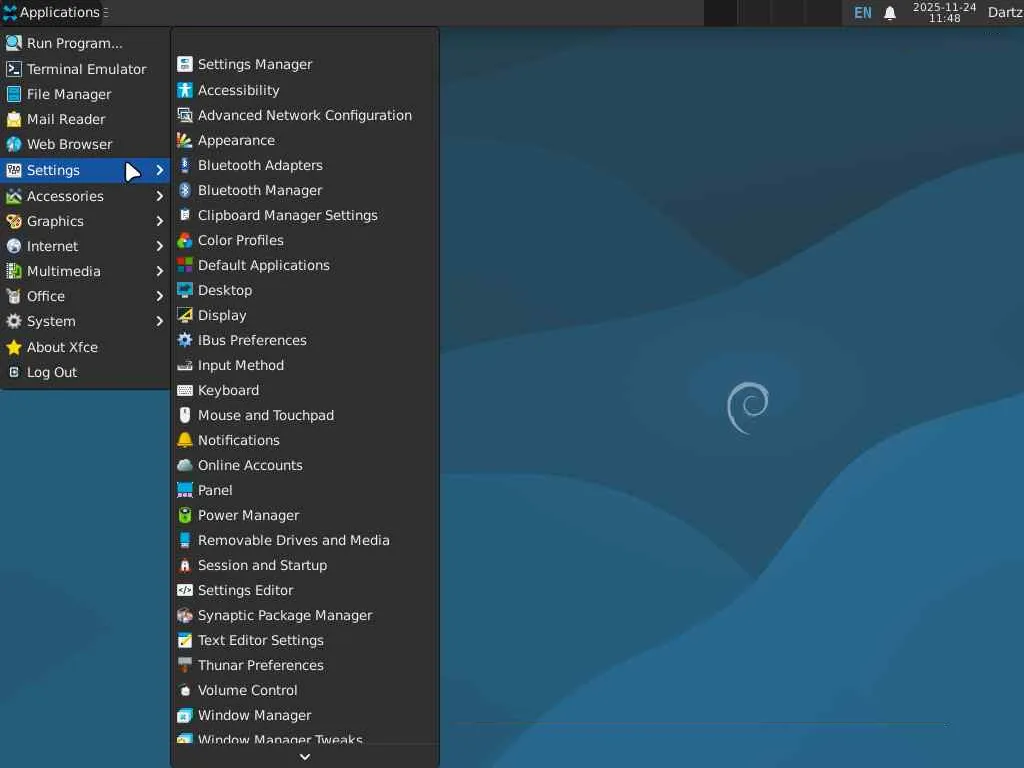Image resolution: width=1024 pixels, height=768 pixels.
Task: Click the Window Manager Tweaks entry
Action: point(304,739)
